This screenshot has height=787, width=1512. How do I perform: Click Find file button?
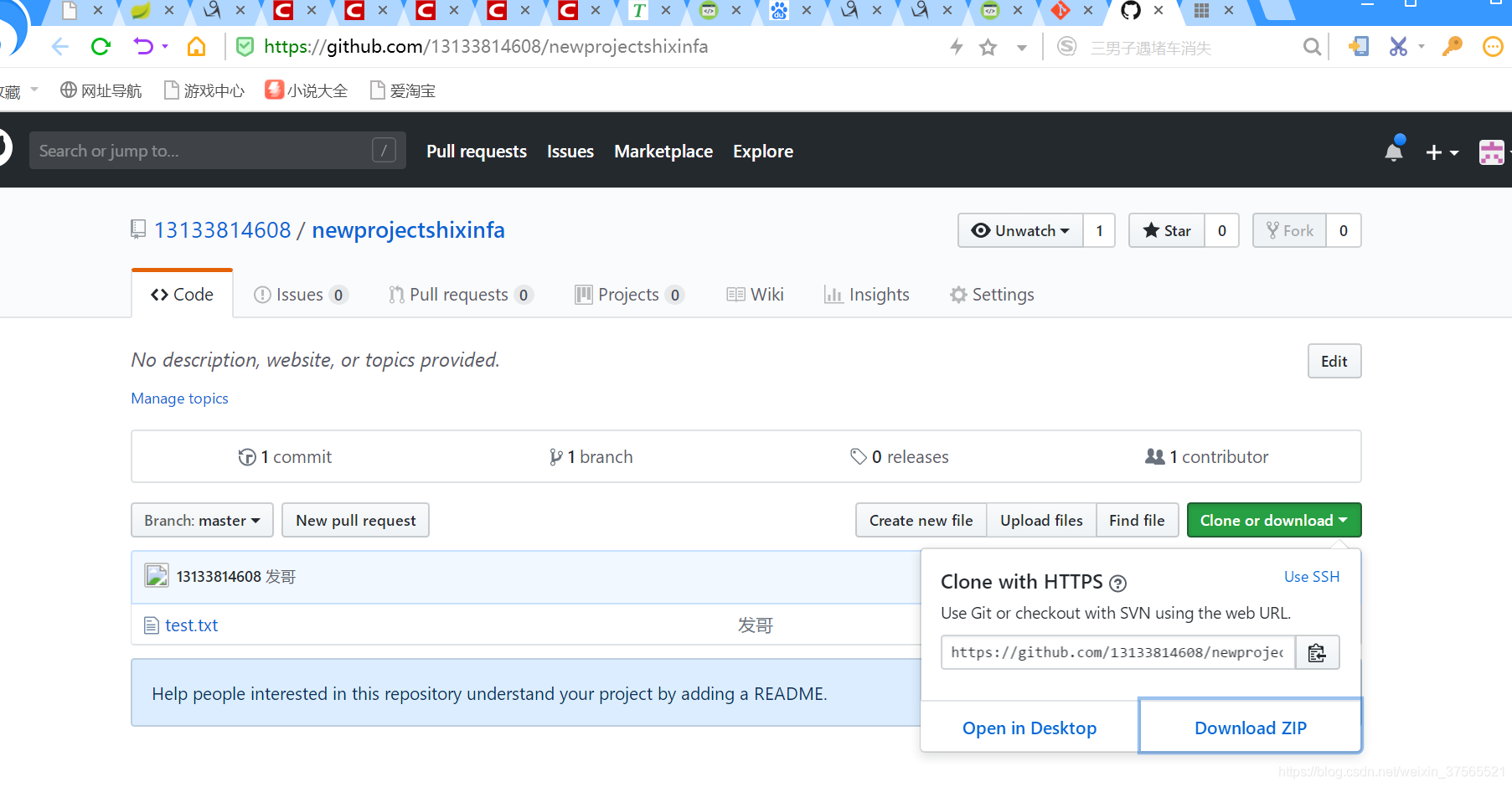(1137, 520)
